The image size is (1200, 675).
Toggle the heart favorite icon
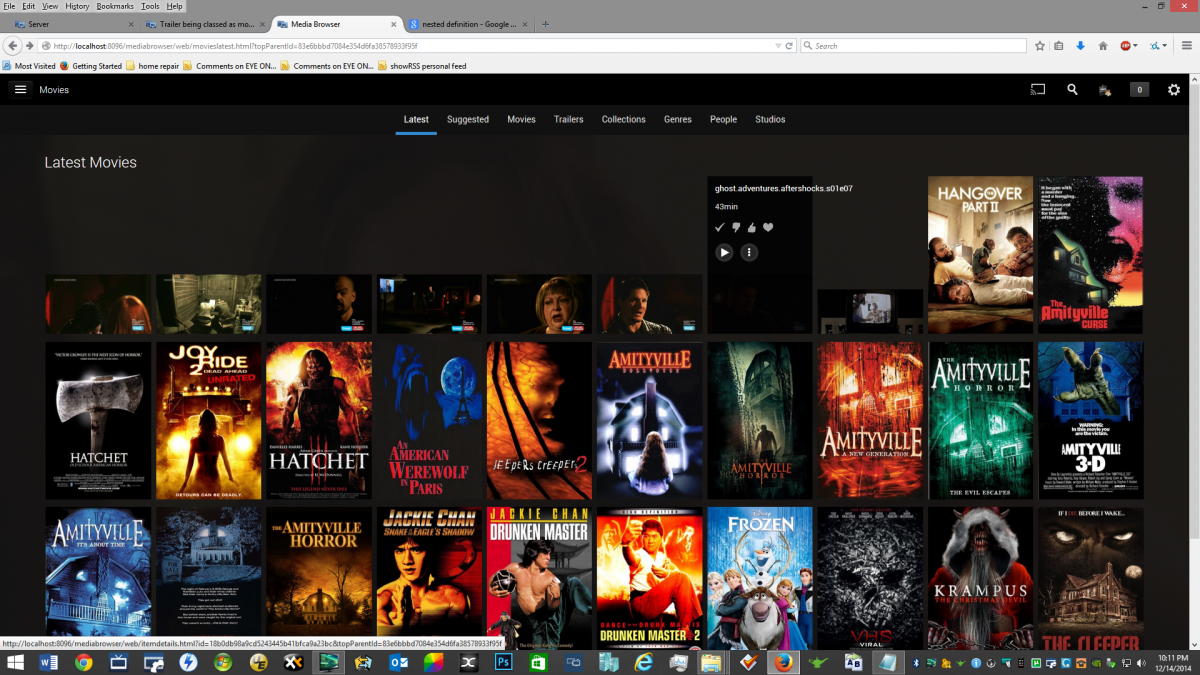tap(768, 228)
